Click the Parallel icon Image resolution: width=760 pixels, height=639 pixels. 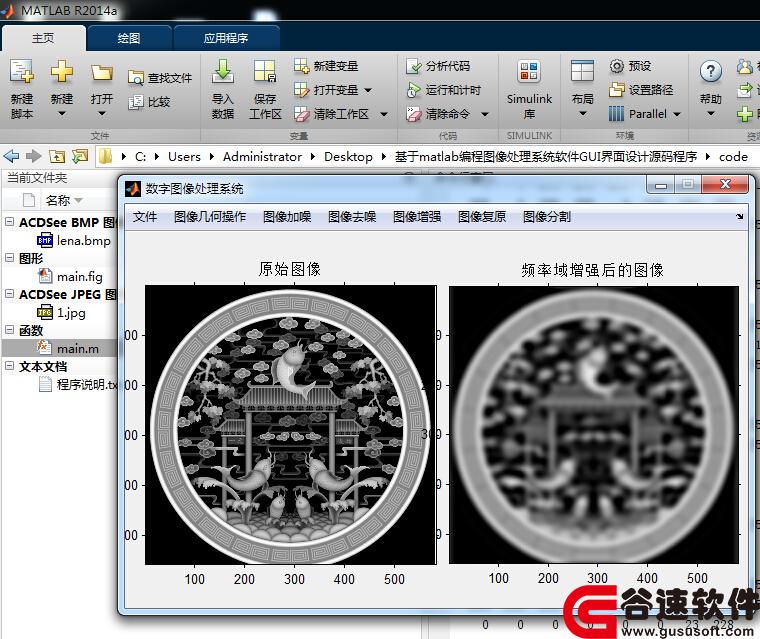click(x=617, y=114)
